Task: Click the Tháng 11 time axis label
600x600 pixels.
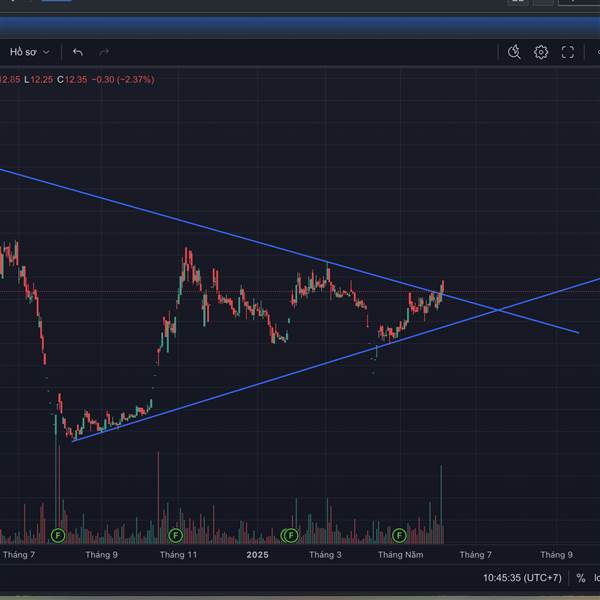Action: 178,555
